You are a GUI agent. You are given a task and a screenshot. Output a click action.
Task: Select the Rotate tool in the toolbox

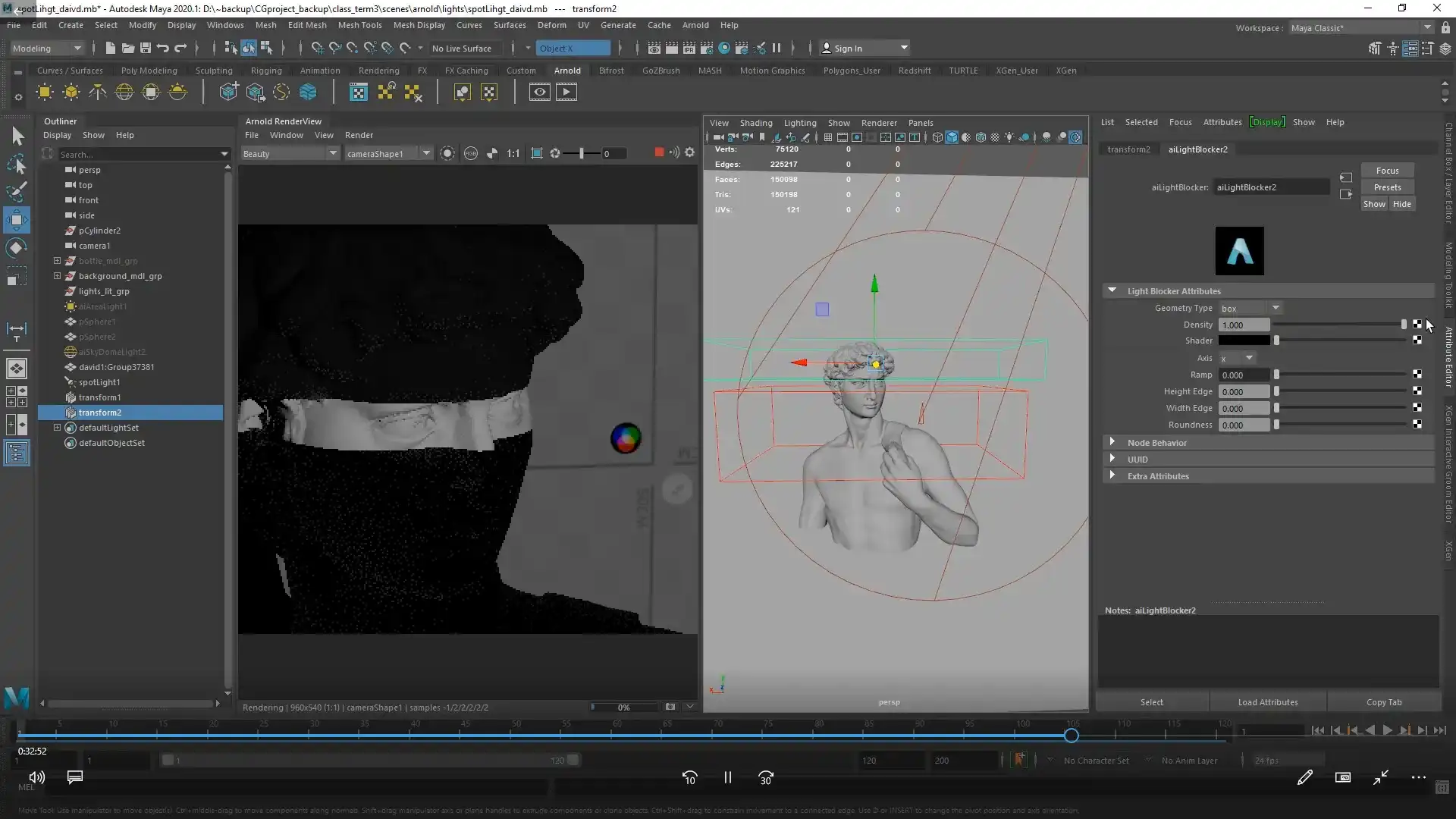pyautogui.click(x=17, y=248)
